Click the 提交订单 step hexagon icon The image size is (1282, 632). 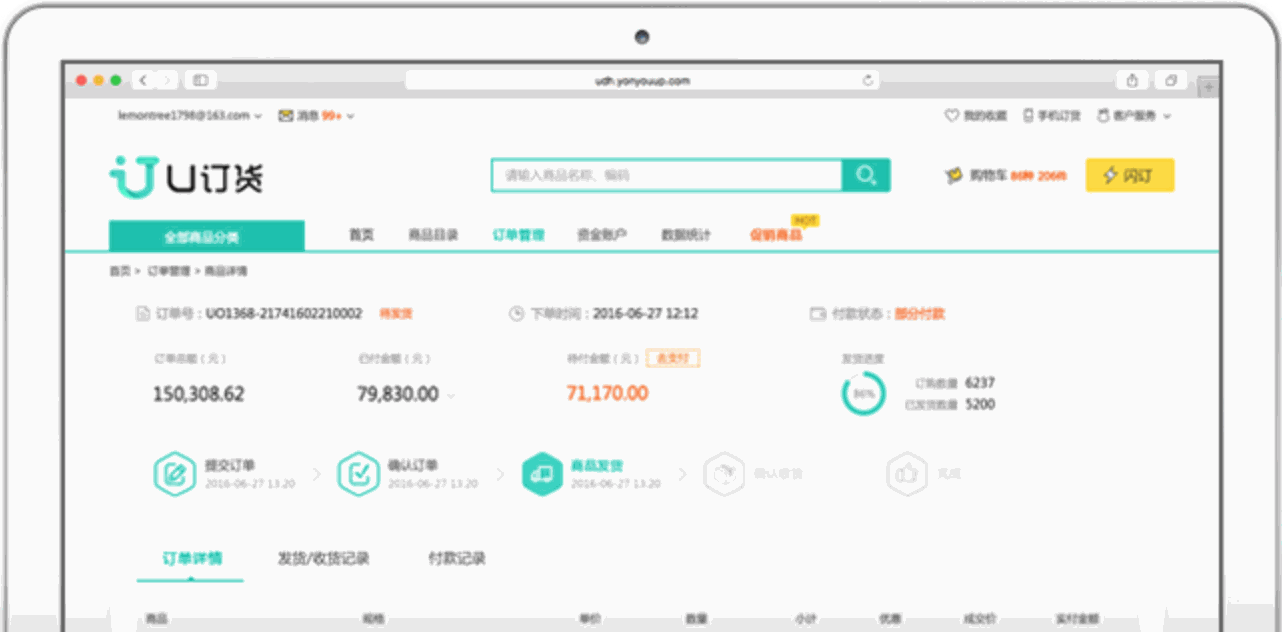[x=174, y=474]
